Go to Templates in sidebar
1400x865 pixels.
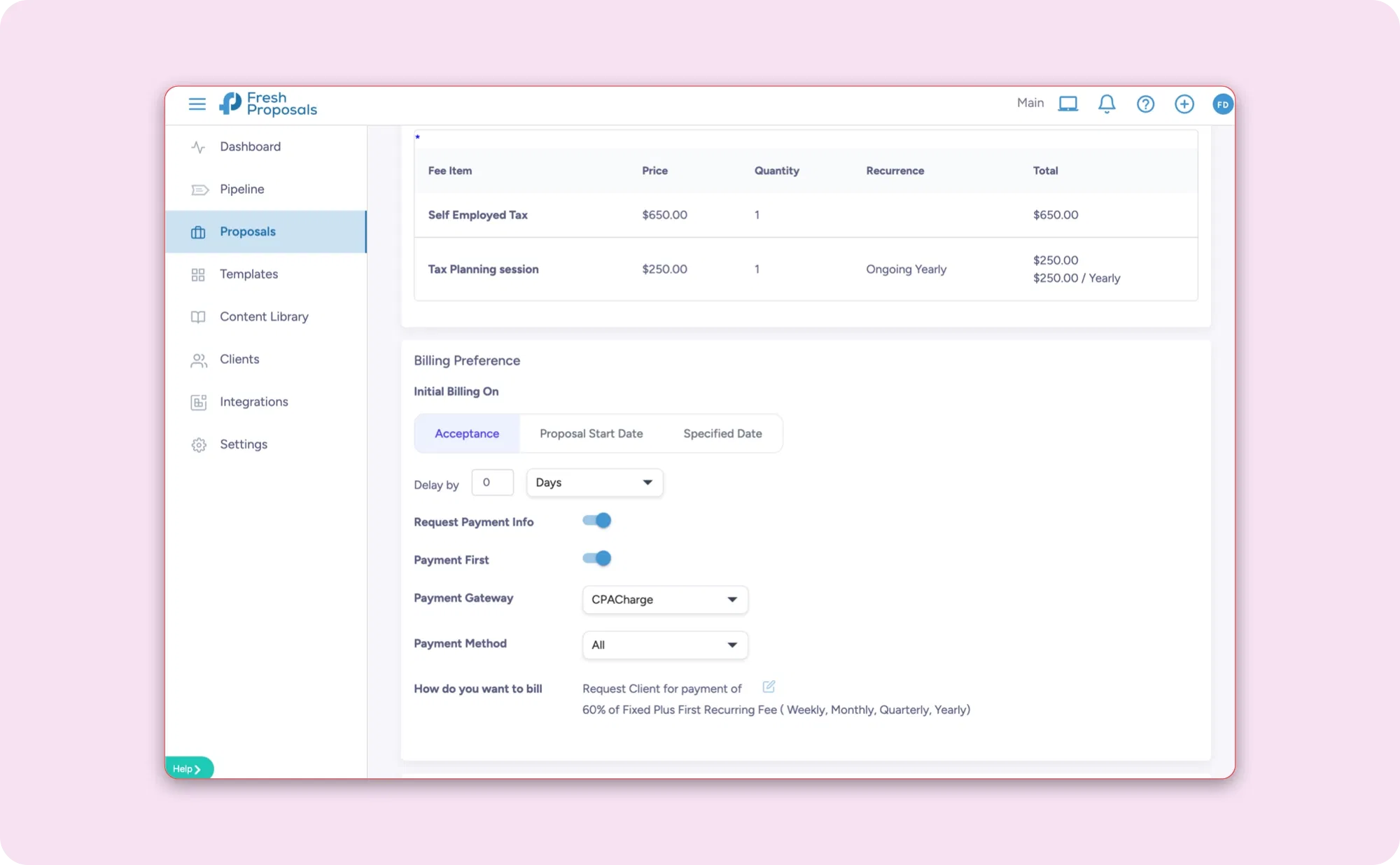coord(248,274)
